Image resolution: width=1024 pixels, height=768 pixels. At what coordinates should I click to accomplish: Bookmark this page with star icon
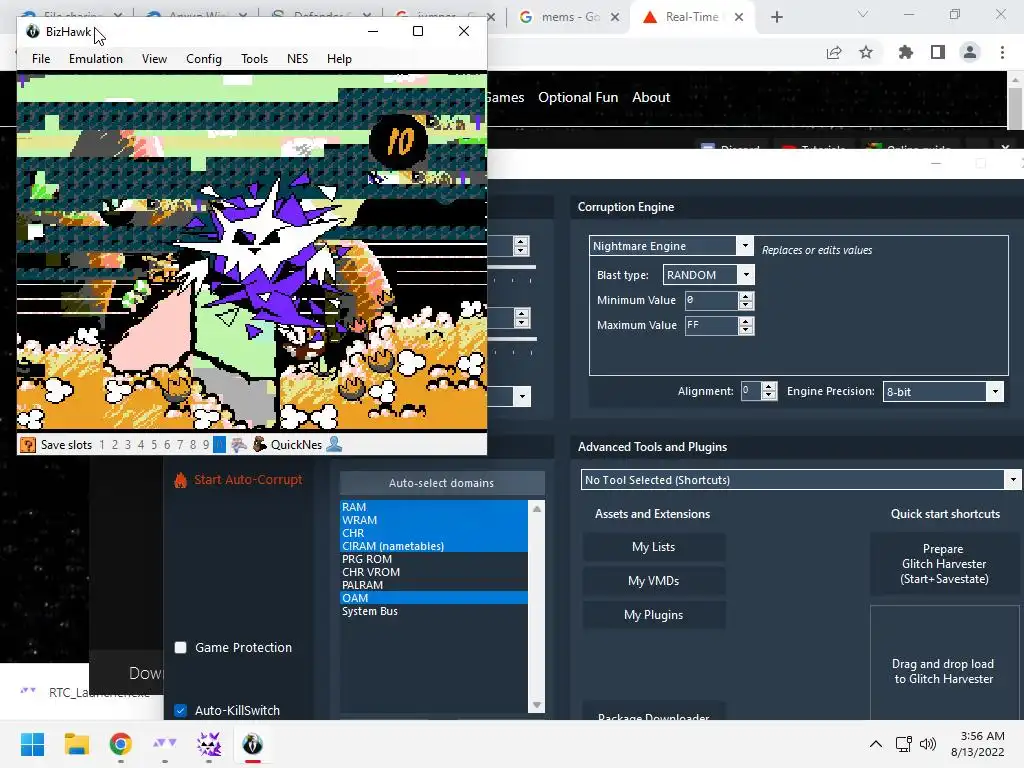coord(866,53)
